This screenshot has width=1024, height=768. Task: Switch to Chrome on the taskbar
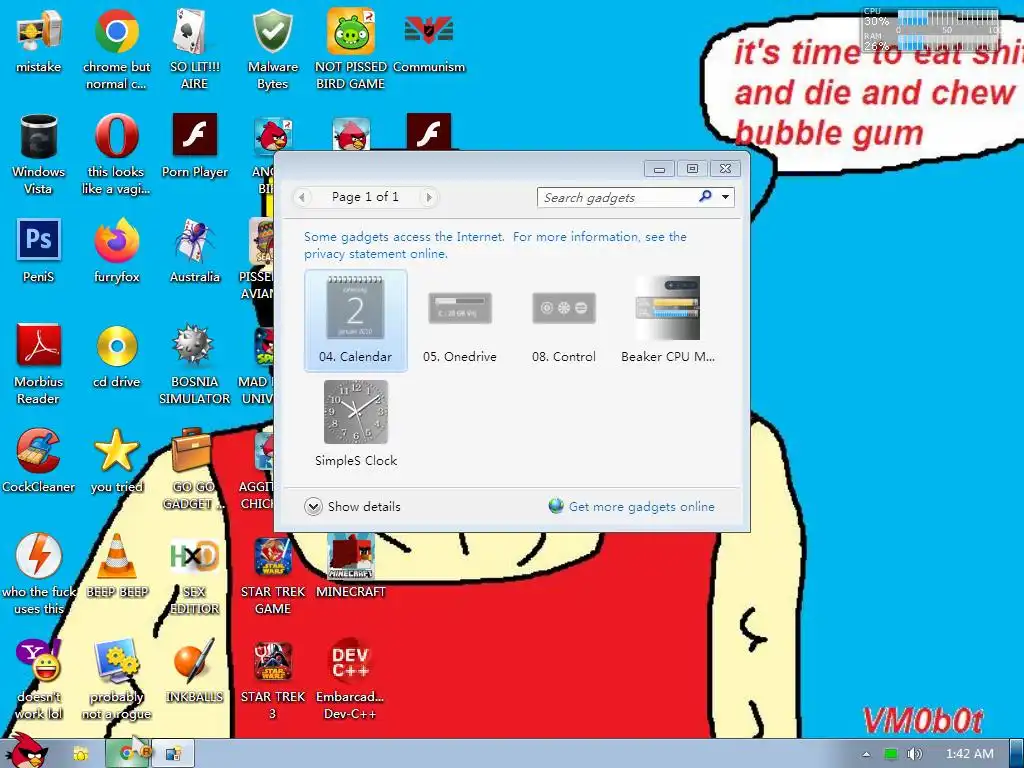[128, 754]
